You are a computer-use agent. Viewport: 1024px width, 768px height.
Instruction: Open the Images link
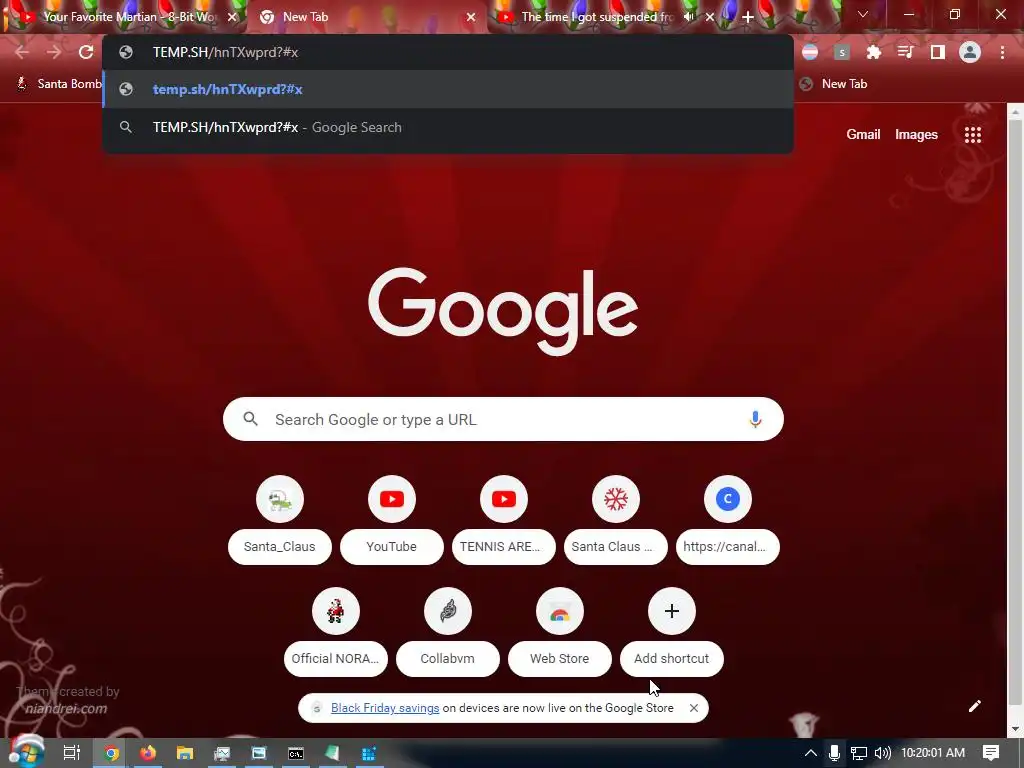[x=916, y=135]
